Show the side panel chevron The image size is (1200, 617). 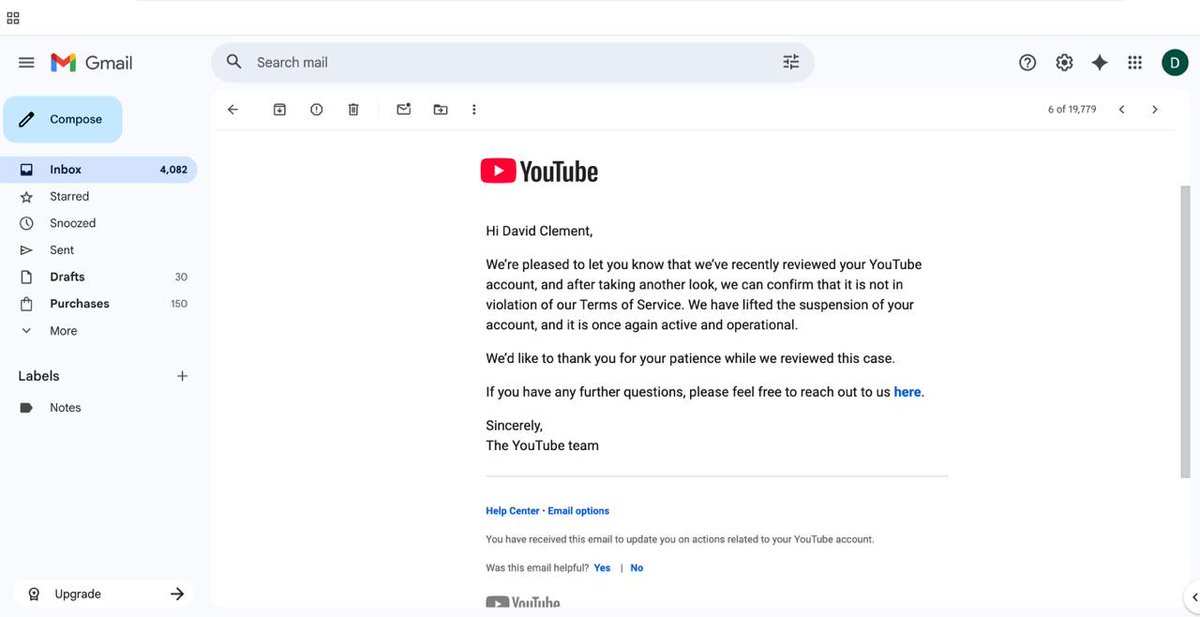1193,597
